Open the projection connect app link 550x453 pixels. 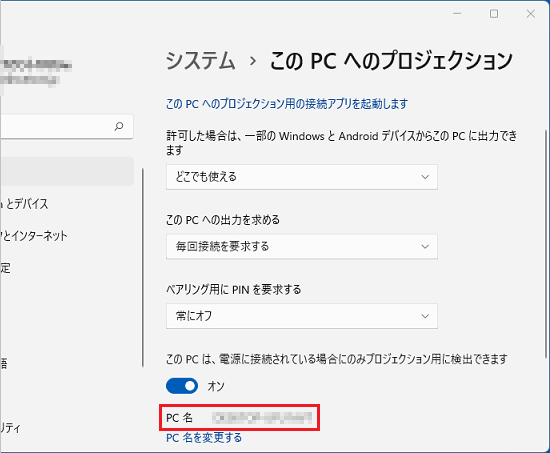pyautogui.click(x=287, y=104)
